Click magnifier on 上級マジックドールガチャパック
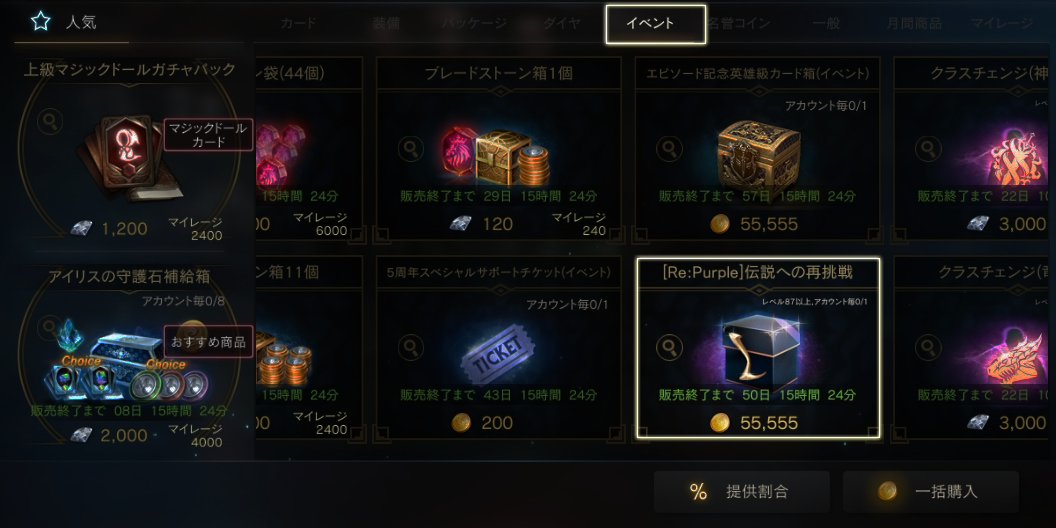This screenshot has width=1056, height=528. [50, 122]
